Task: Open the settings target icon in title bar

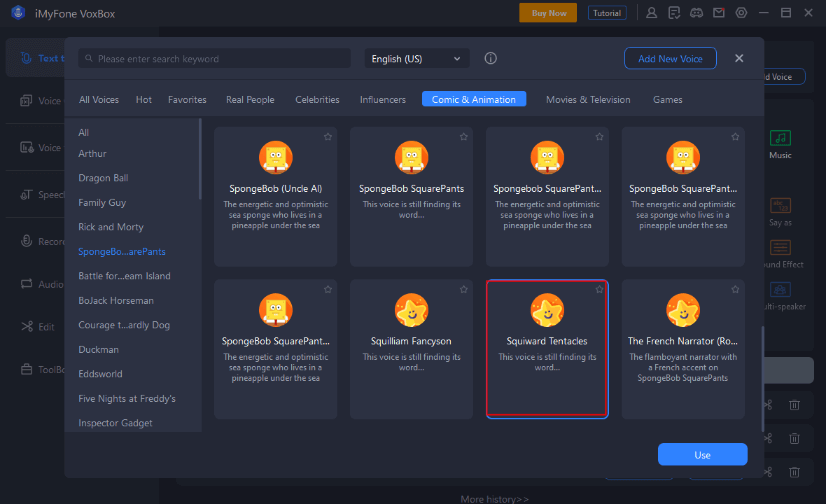Action: (x=741, y=13)
